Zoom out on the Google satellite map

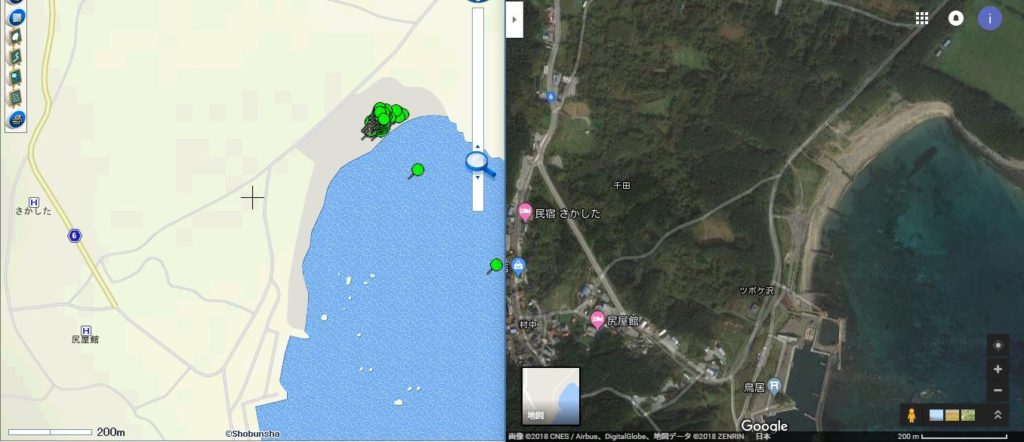pos(997,390)
